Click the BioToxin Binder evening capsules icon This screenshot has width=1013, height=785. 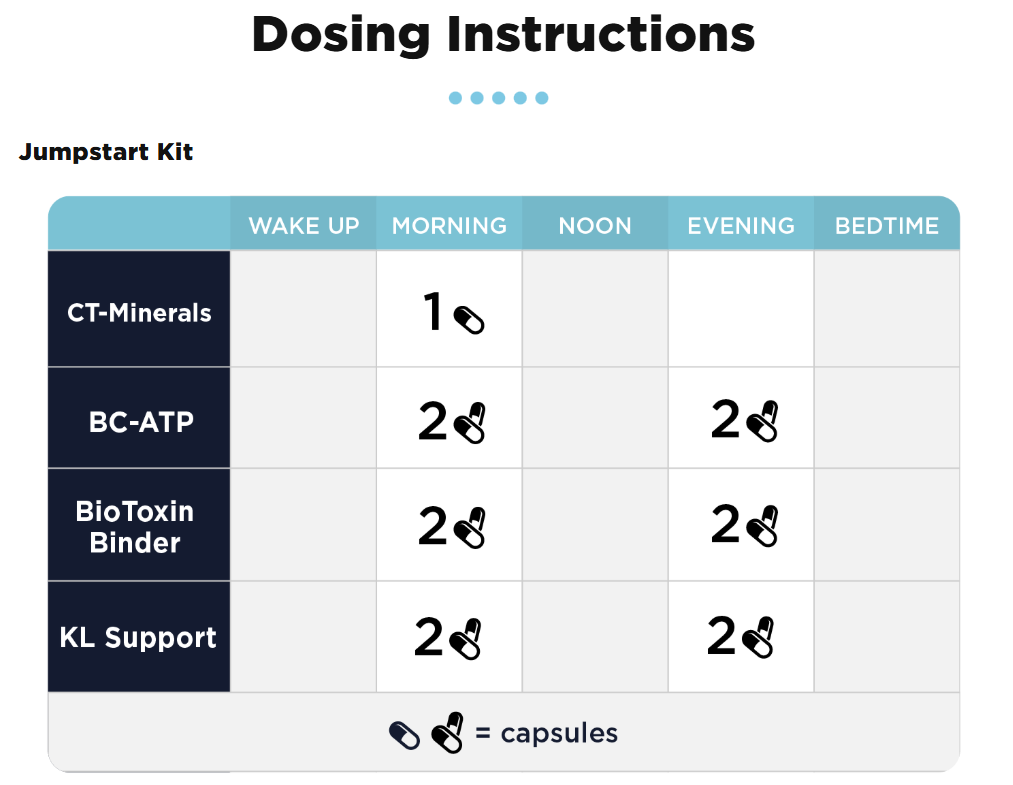coord(763,526)
